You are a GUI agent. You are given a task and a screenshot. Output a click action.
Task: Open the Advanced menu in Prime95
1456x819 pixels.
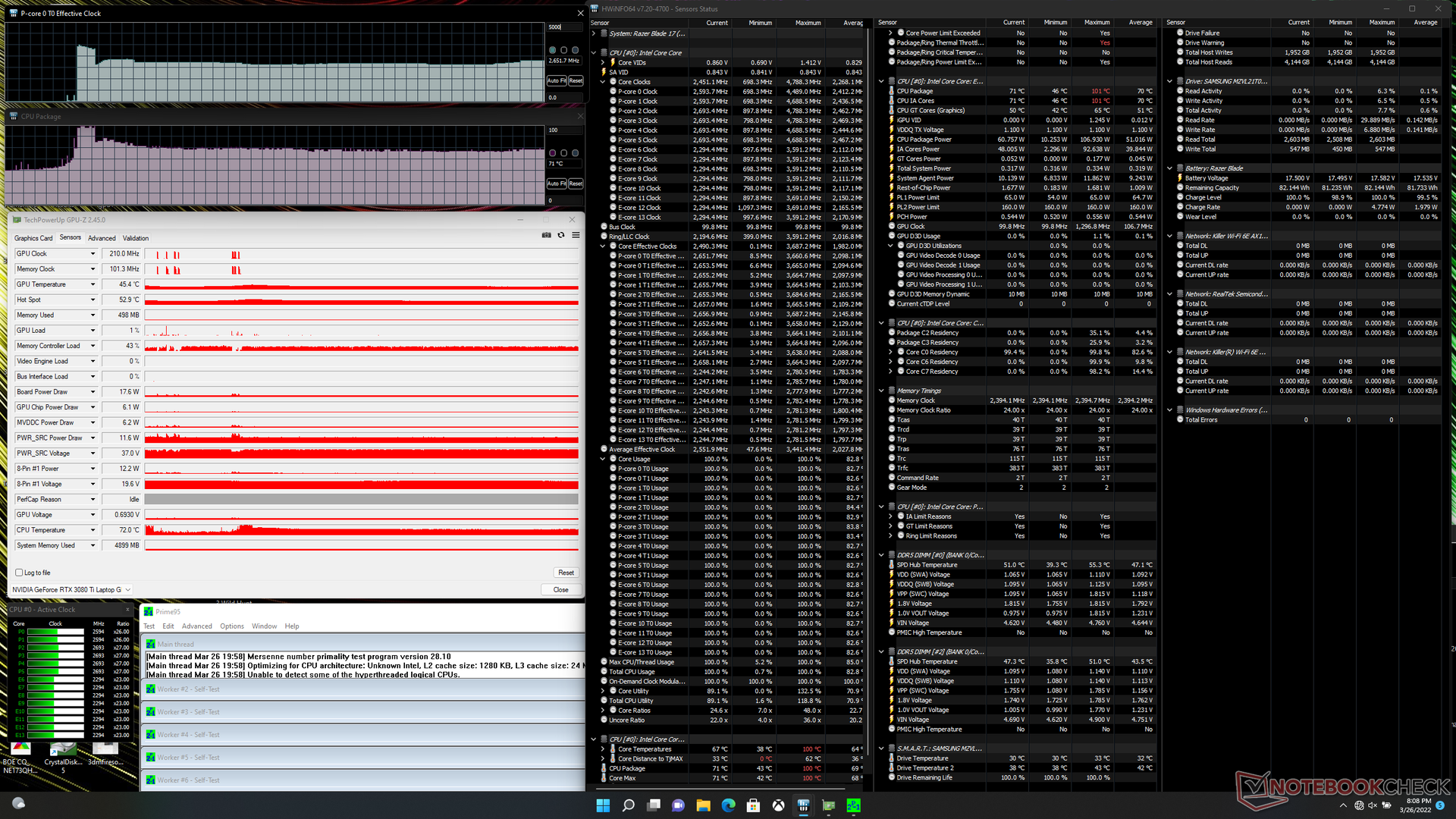(196, 626)
